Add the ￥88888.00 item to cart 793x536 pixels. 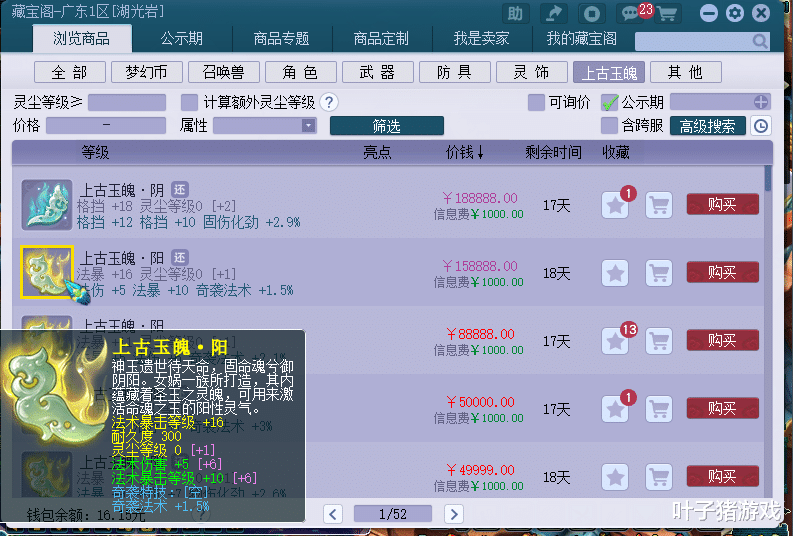click(659, 341)
